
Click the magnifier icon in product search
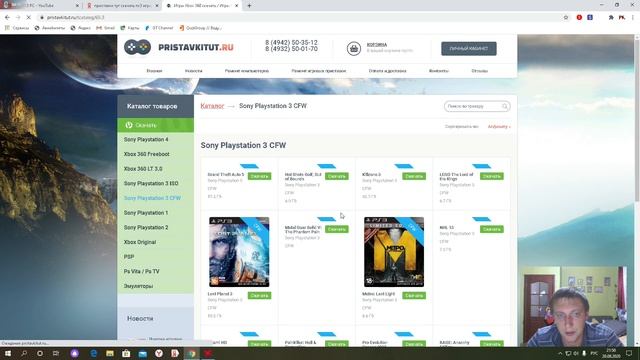click(505, 106)
